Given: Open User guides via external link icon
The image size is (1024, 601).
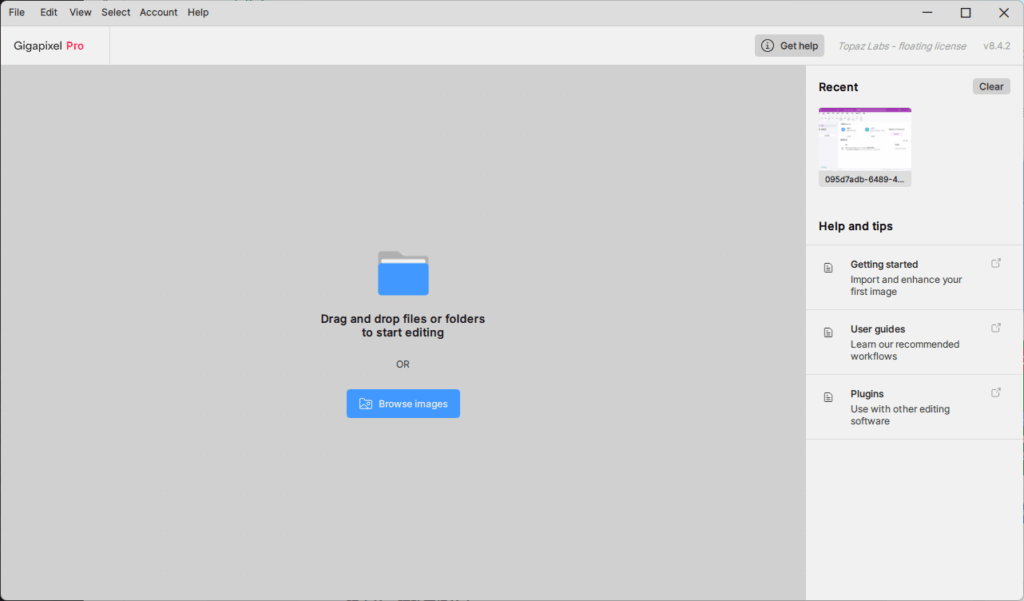Looking at the screenshot, I should (996, 328).
